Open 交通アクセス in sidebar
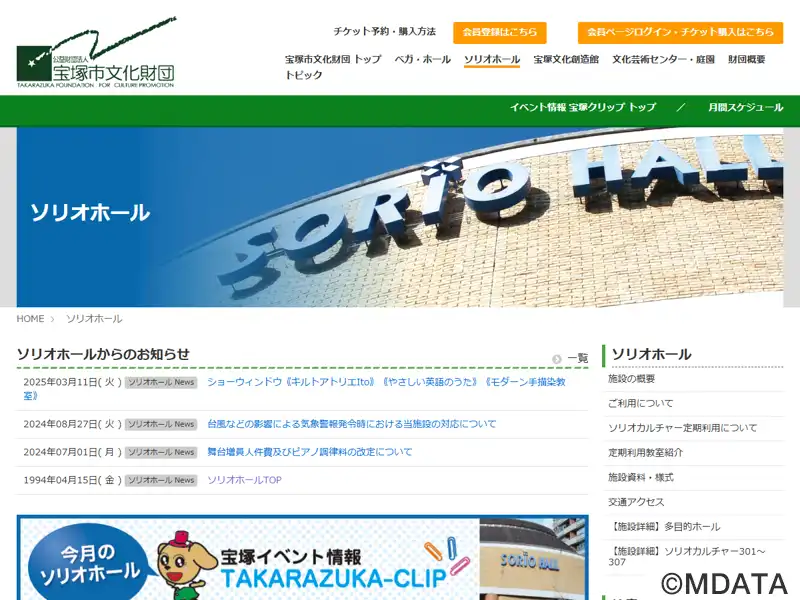Screen dimensions: 800x600 [x=636, y=502]
